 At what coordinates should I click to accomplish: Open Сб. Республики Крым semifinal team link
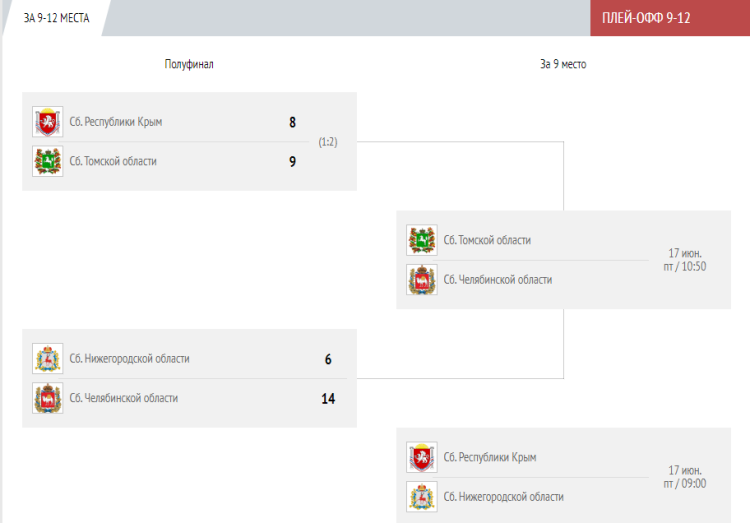coord(116,122)
